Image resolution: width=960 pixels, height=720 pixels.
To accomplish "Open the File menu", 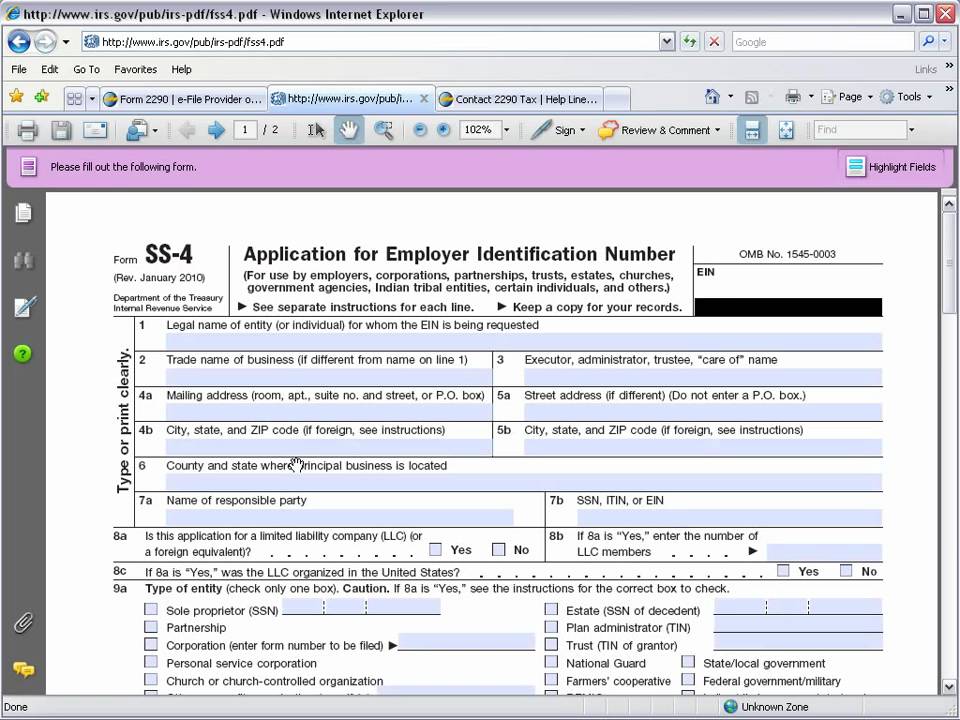I will click(19, 69).
